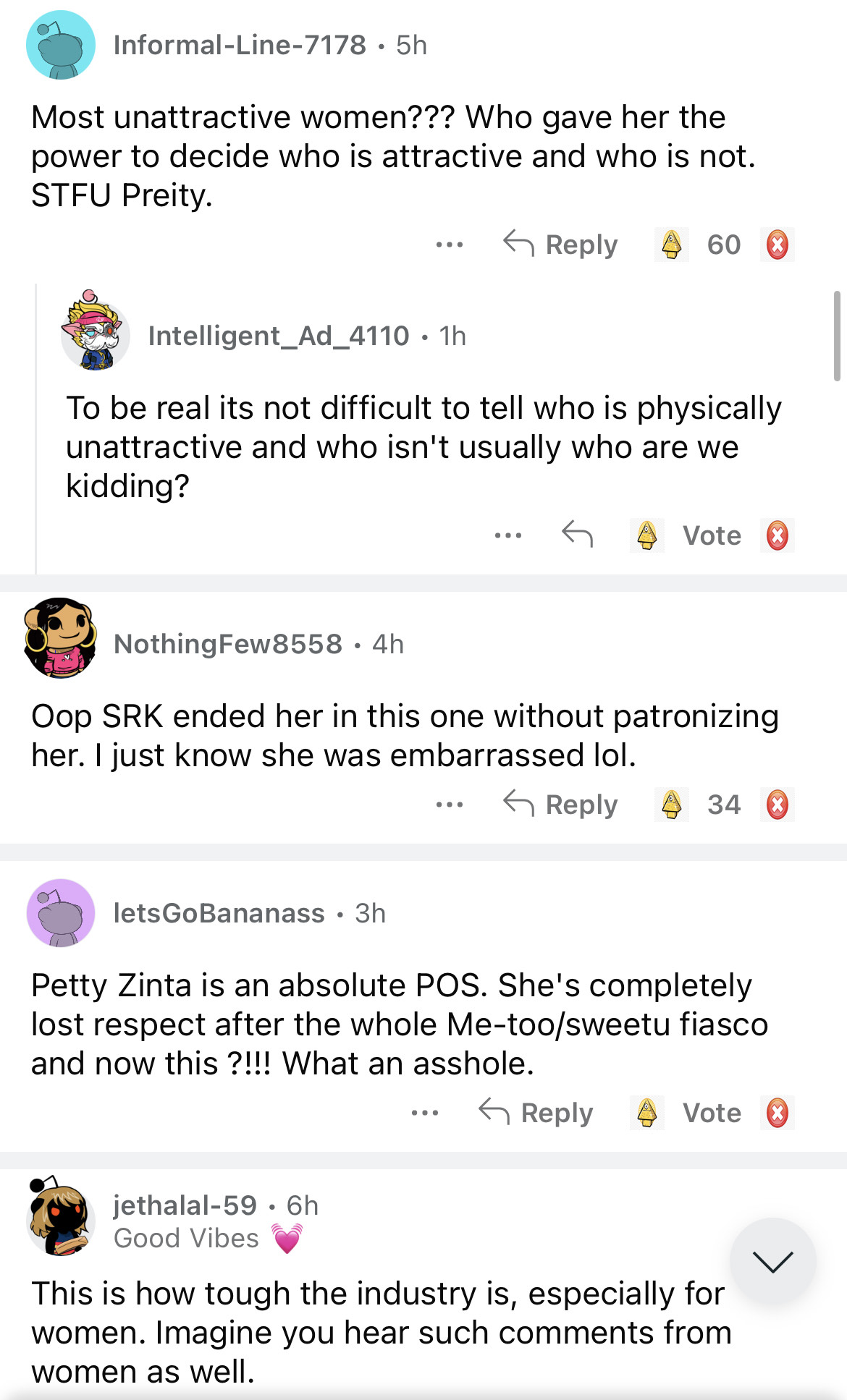Downvote NothingFew8558's comment
This screenshot has height=1400, width=847.
point(778,805)
